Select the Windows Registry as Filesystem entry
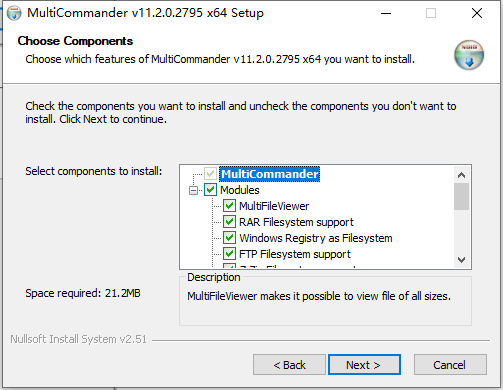 [x=316, y=238]
